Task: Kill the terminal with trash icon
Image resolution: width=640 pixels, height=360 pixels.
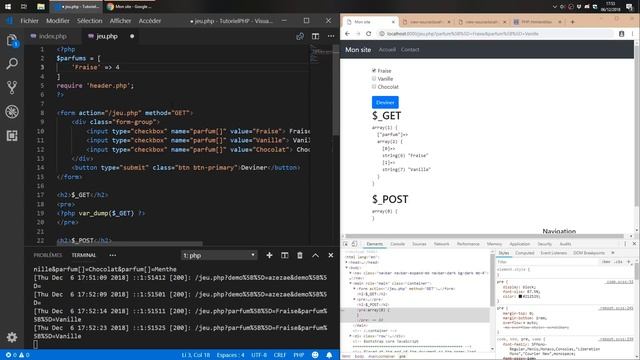Action: (x=300, y=255)
